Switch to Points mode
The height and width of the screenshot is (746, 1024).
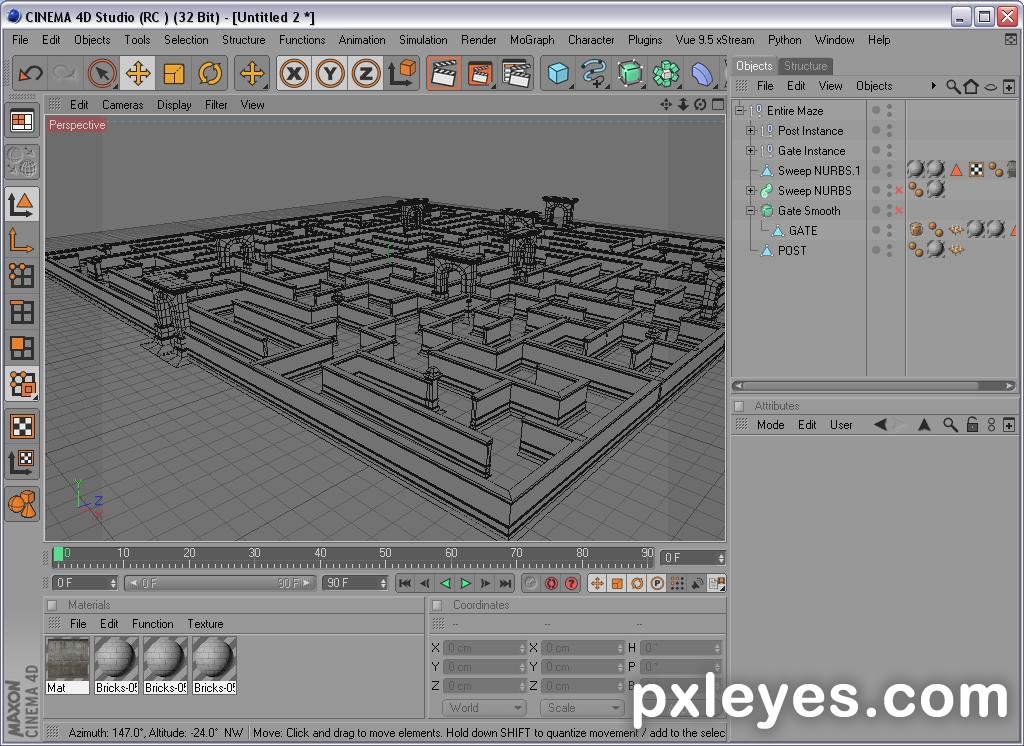tap(22, 276)
